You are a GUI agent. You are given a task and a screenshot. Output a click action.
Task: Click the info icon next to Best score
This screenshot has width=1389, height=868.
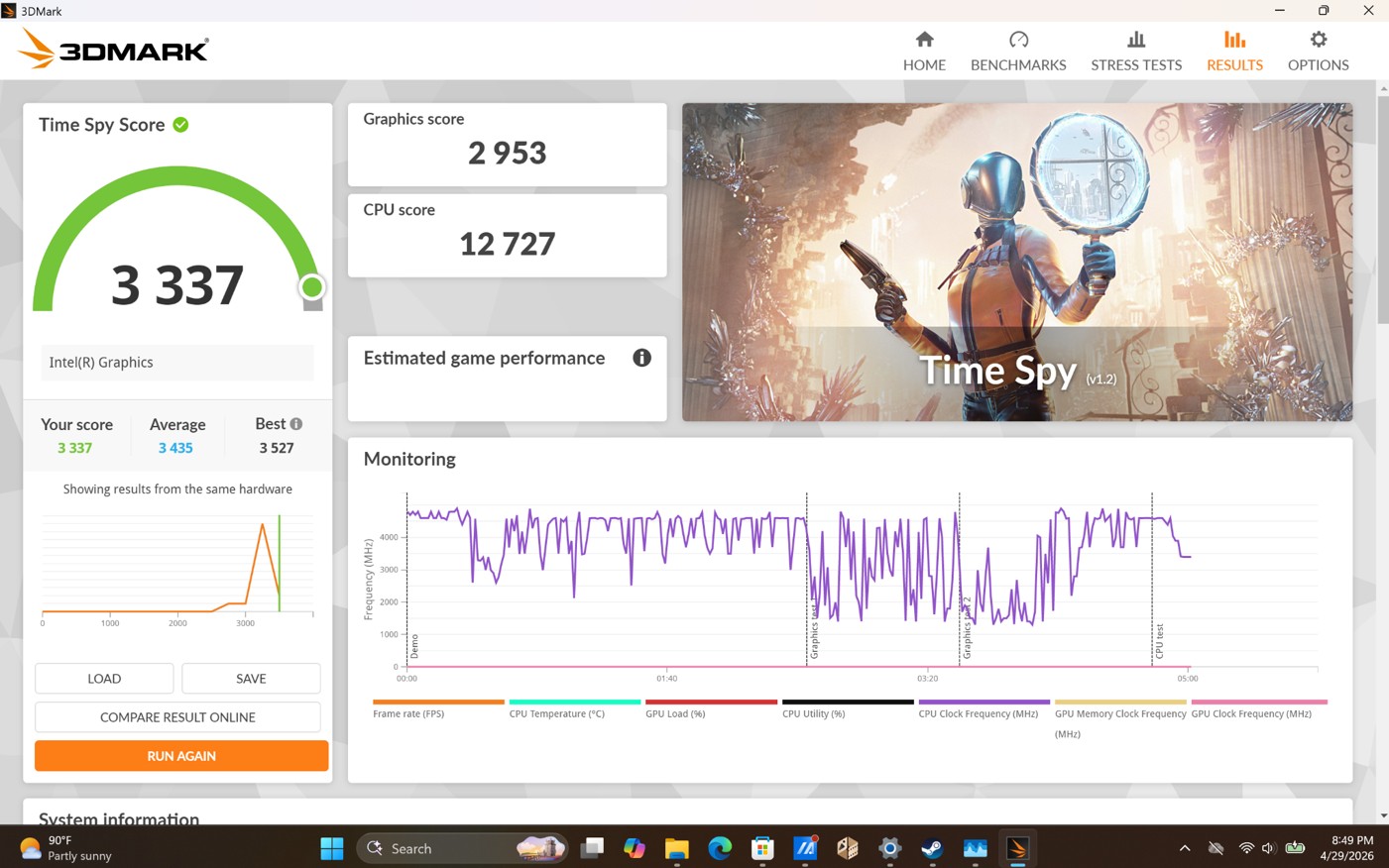[x=295, y=424]
